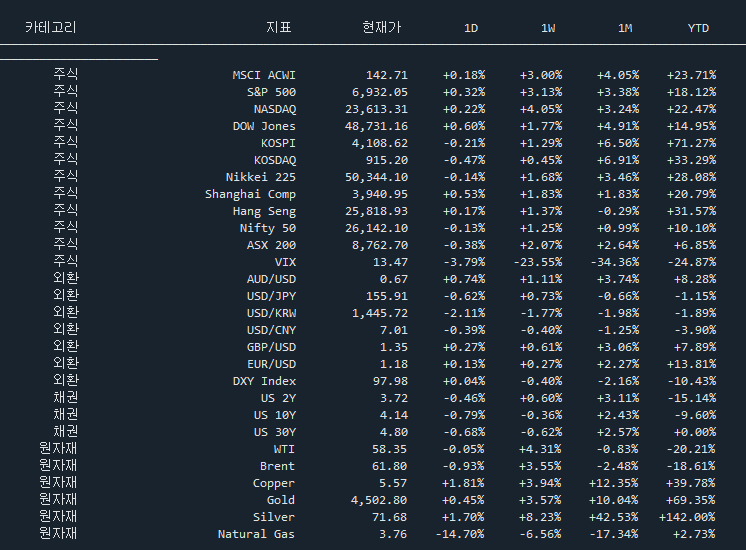Select the 1M column header

(x=625, y=28)
